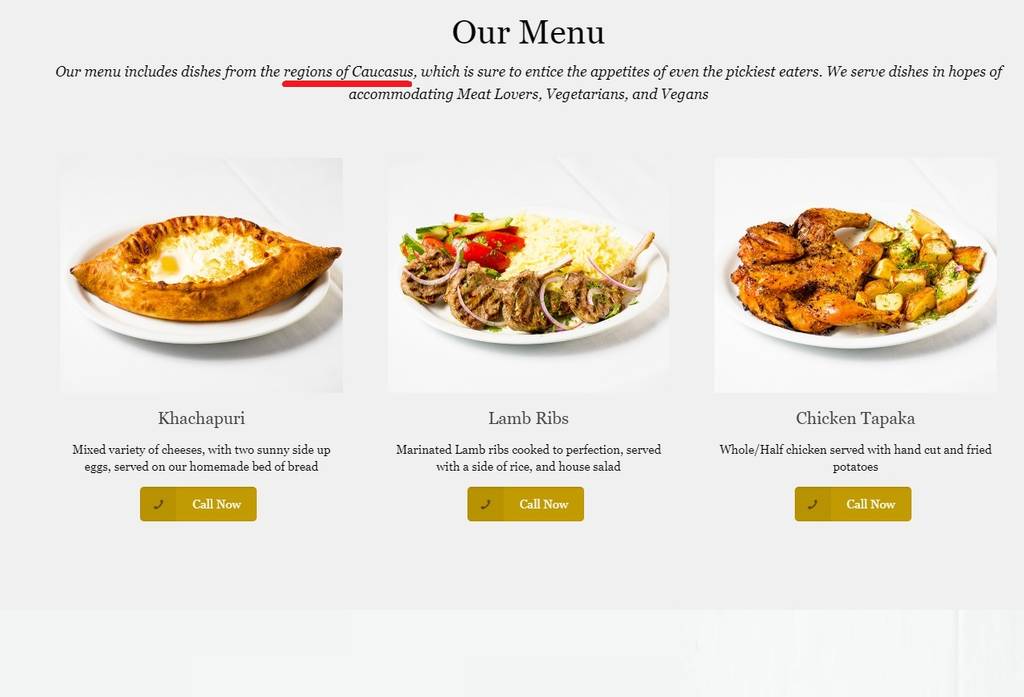Viewport: 1024px width, 697px height.
Task: Click the Meat Lovers, Vegetarians, and Vegans line
Action: (x=528, y=94)
